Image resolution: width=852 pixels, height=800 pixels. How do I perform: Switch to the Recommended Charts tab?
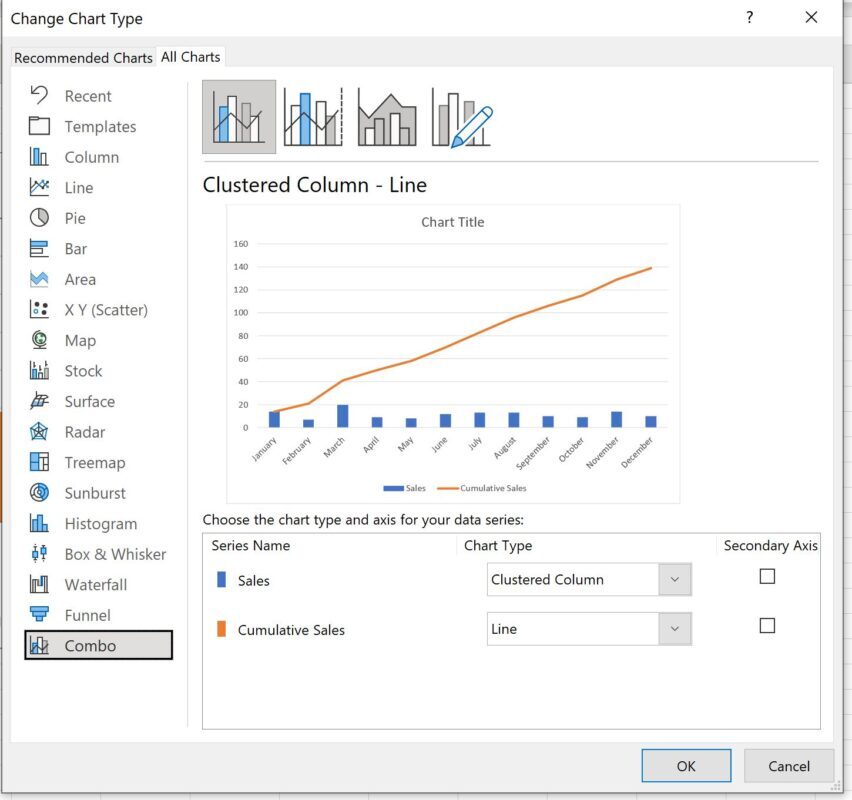click(x=83, y=58)
